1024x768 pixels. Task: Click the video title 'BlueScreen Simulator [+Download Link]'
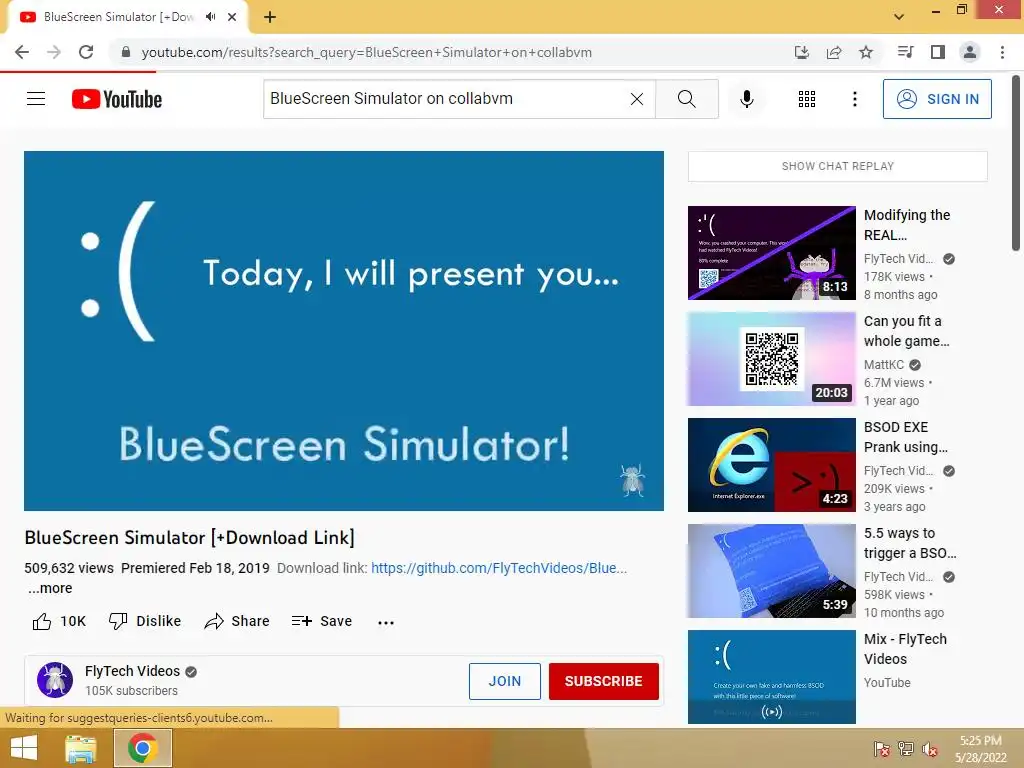pyautogui.click(x=189, y=538)
